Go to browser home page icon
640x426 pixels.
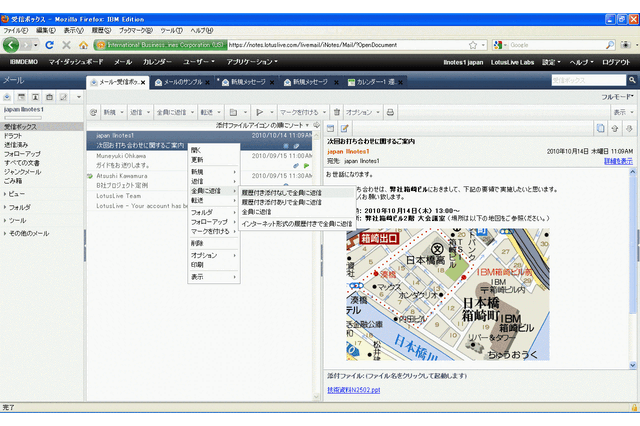coord(83,45)
